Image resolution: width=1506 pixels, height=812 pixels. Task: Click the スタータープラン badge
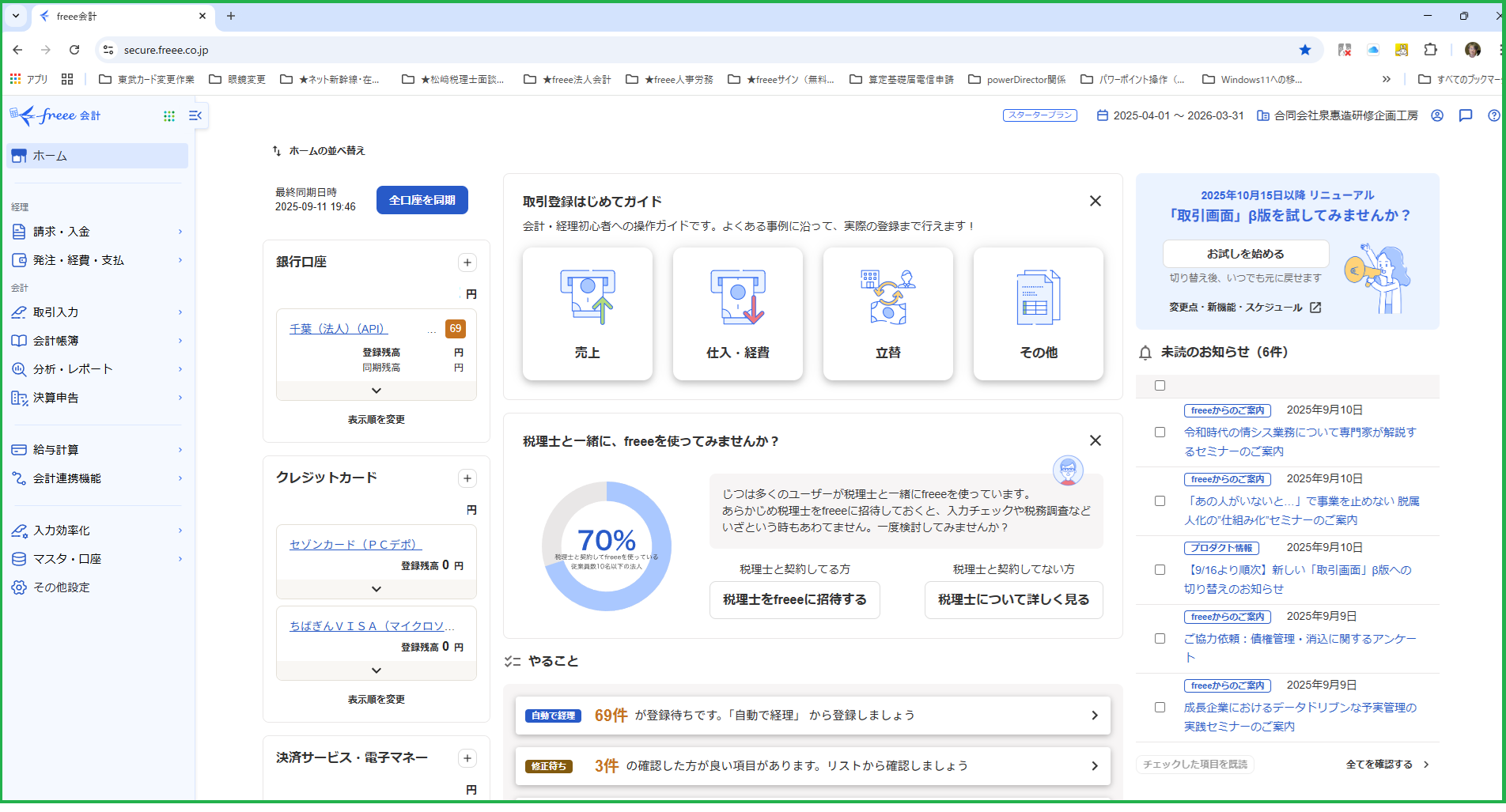1040,115
